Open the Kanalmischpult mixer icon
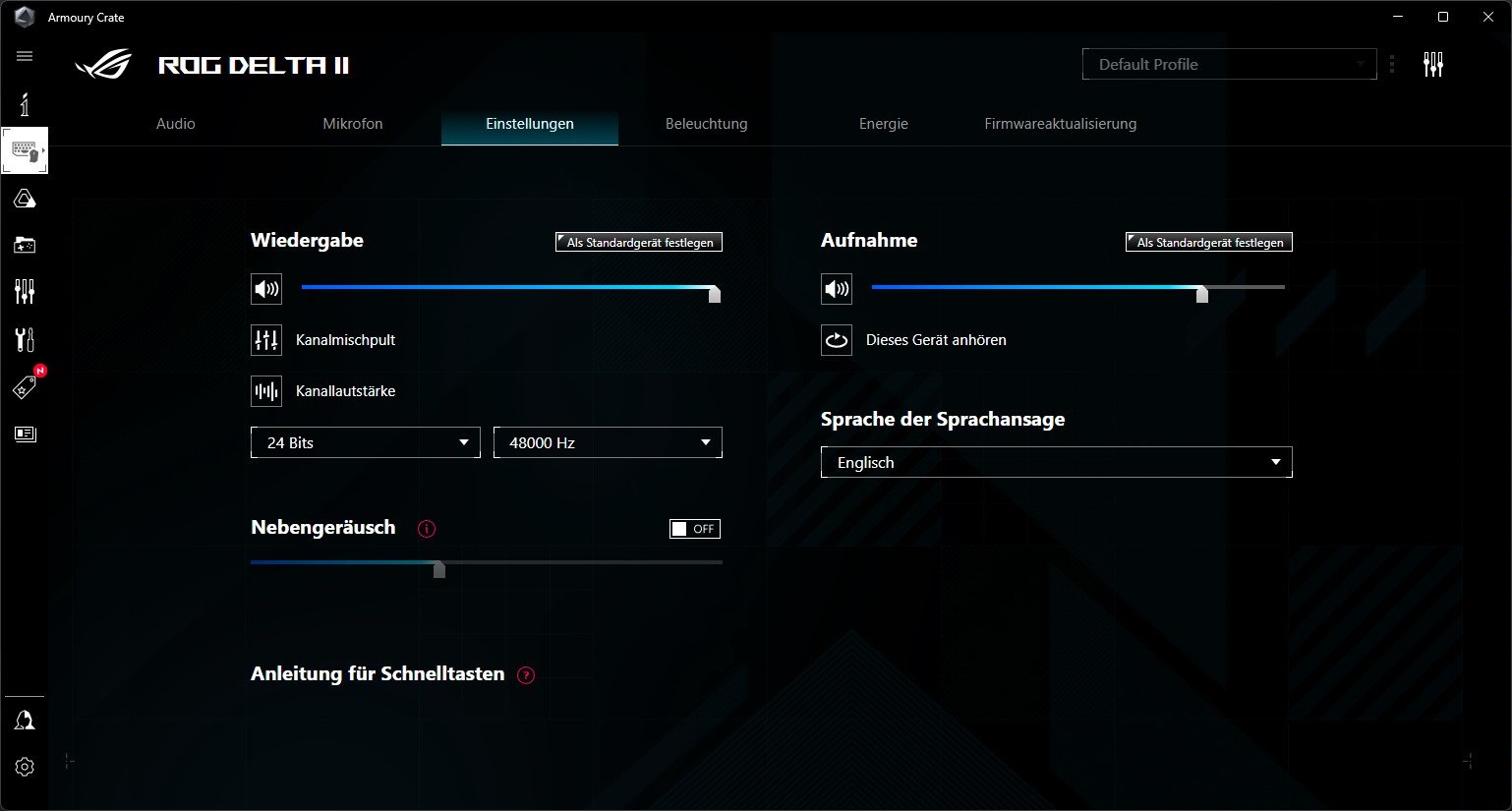1512x811 pixels. coord(266,340)
